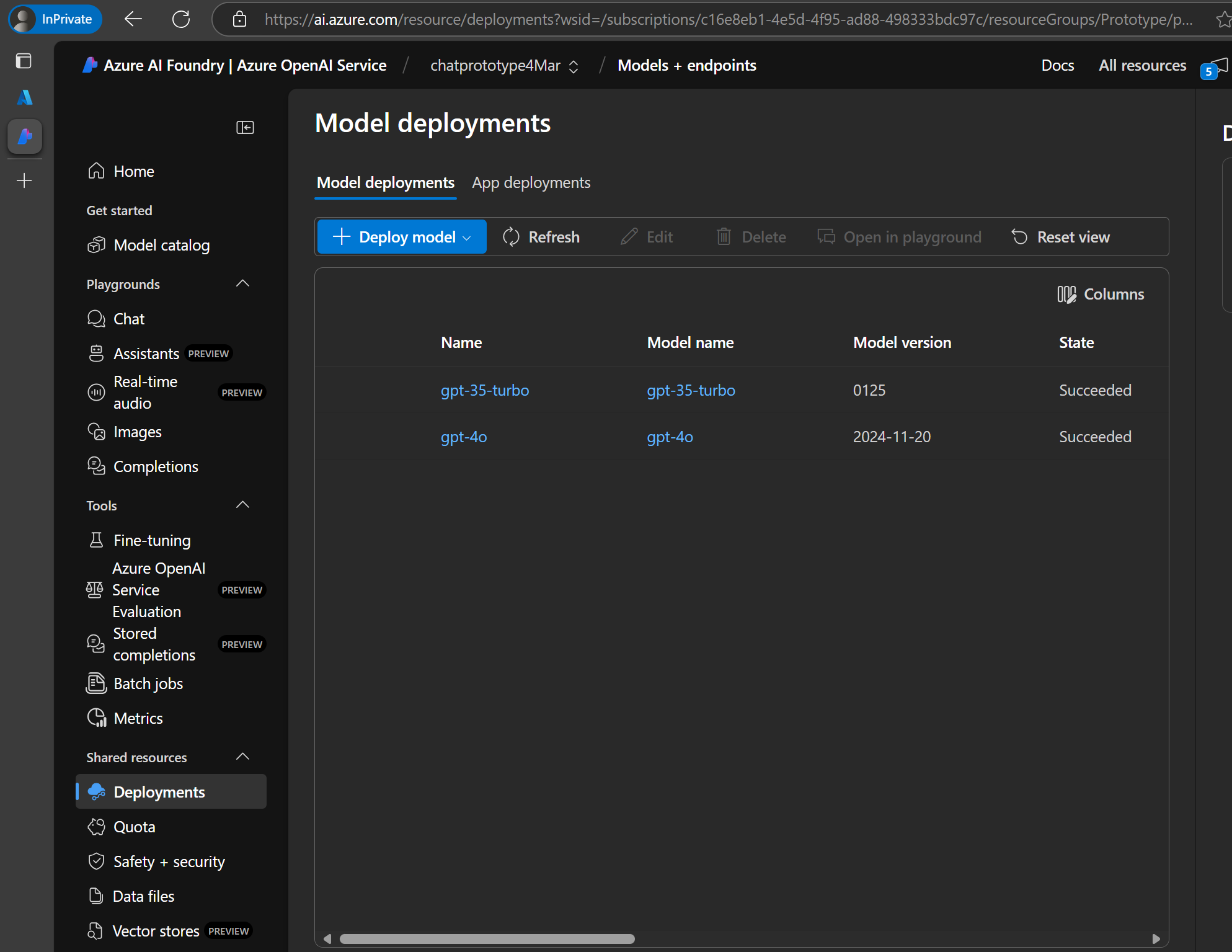
Task: Click the 0125 version cell
Action: click(x=869, y=390)
